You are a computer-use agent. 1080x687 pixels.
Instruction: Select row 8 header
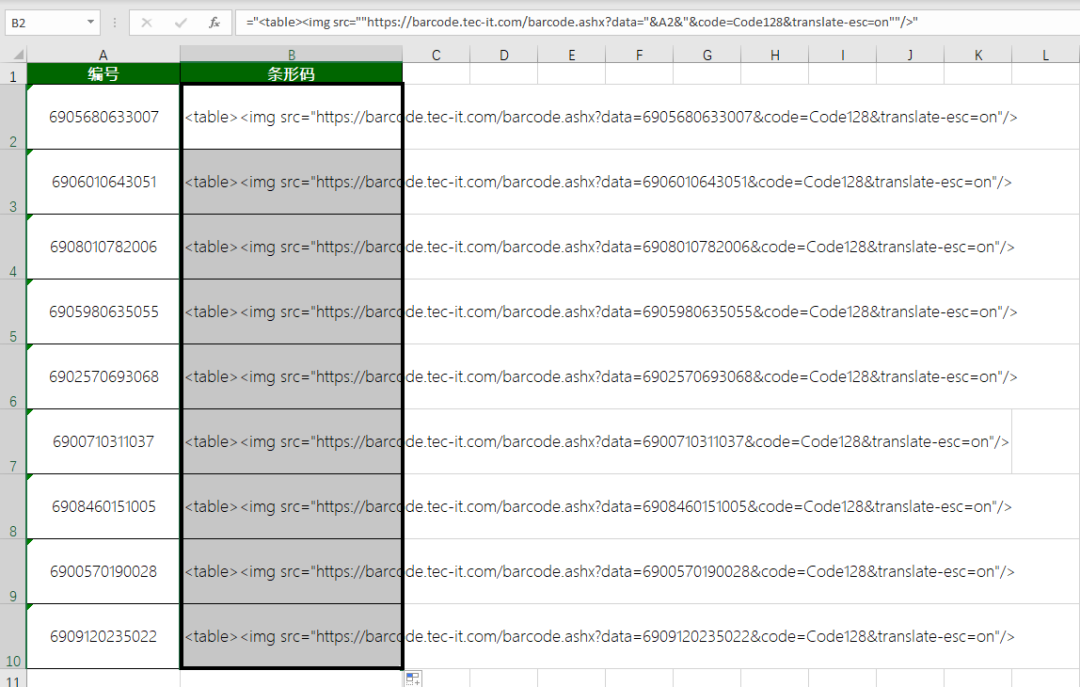pos(13,506)
